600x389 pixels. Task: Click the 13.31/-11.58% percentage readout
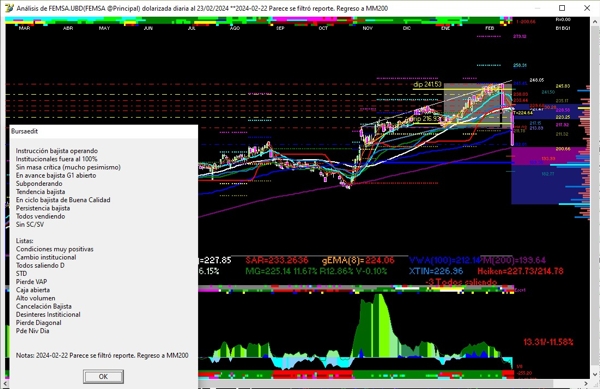548,342
